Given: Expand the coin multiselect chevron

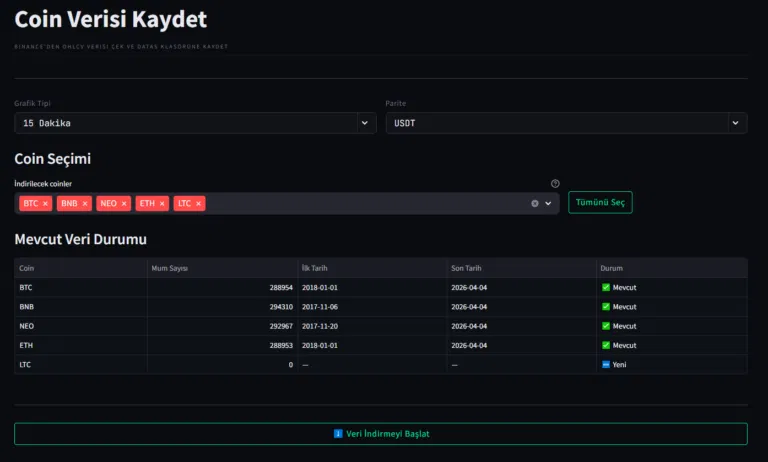Looking at the screenshot, I should coord(548,203).
